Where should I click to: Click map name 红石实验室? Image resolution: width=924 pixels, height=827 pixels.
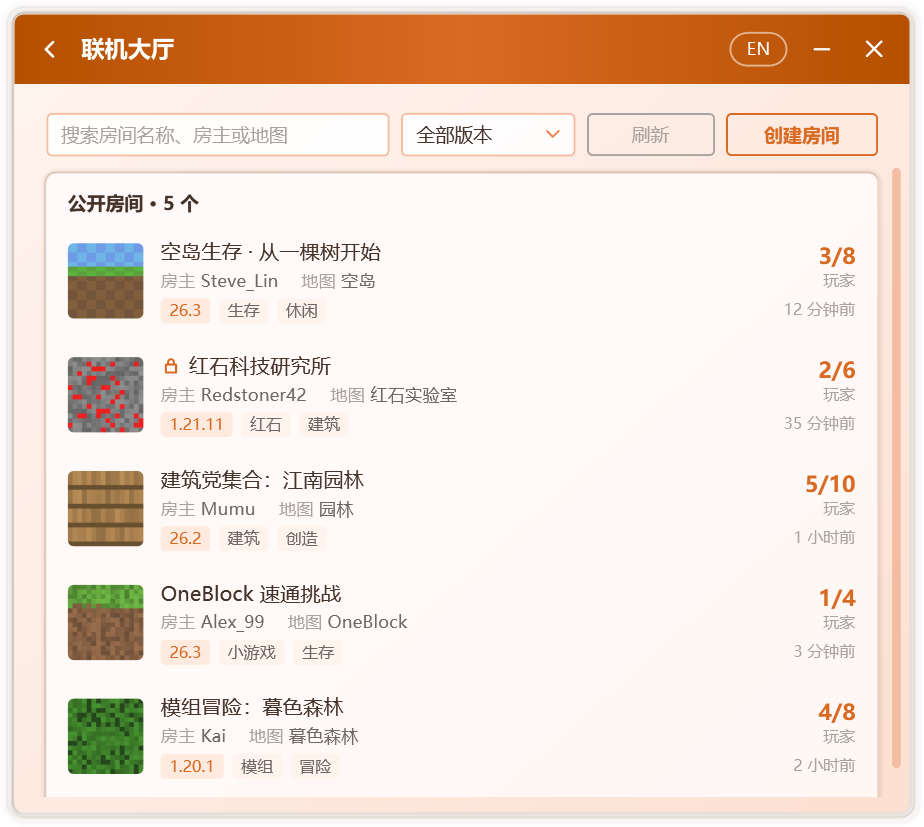tap(414, 395)
